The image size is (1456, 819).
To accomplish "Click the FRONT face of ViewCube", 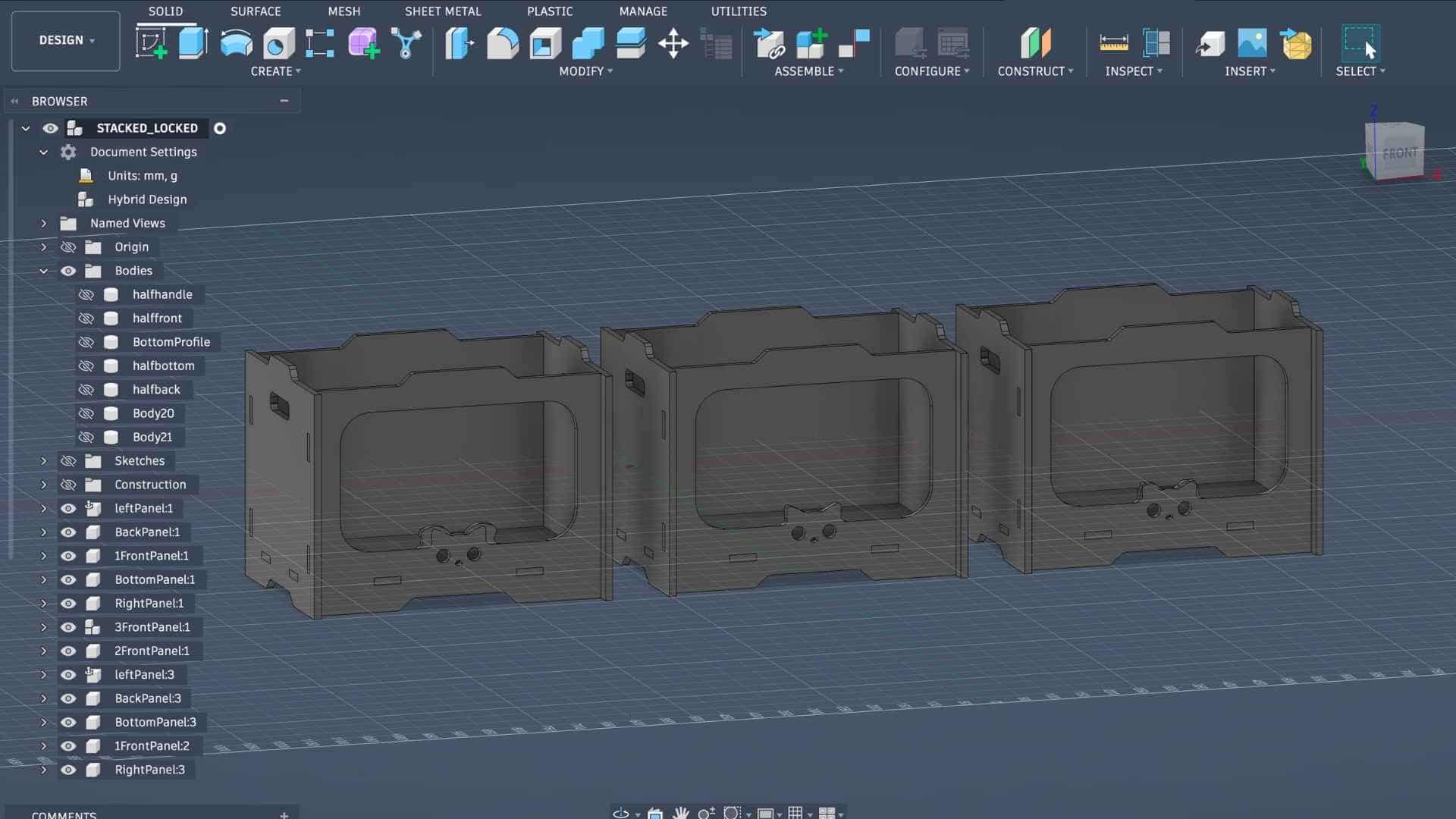I will (1399, 153).
